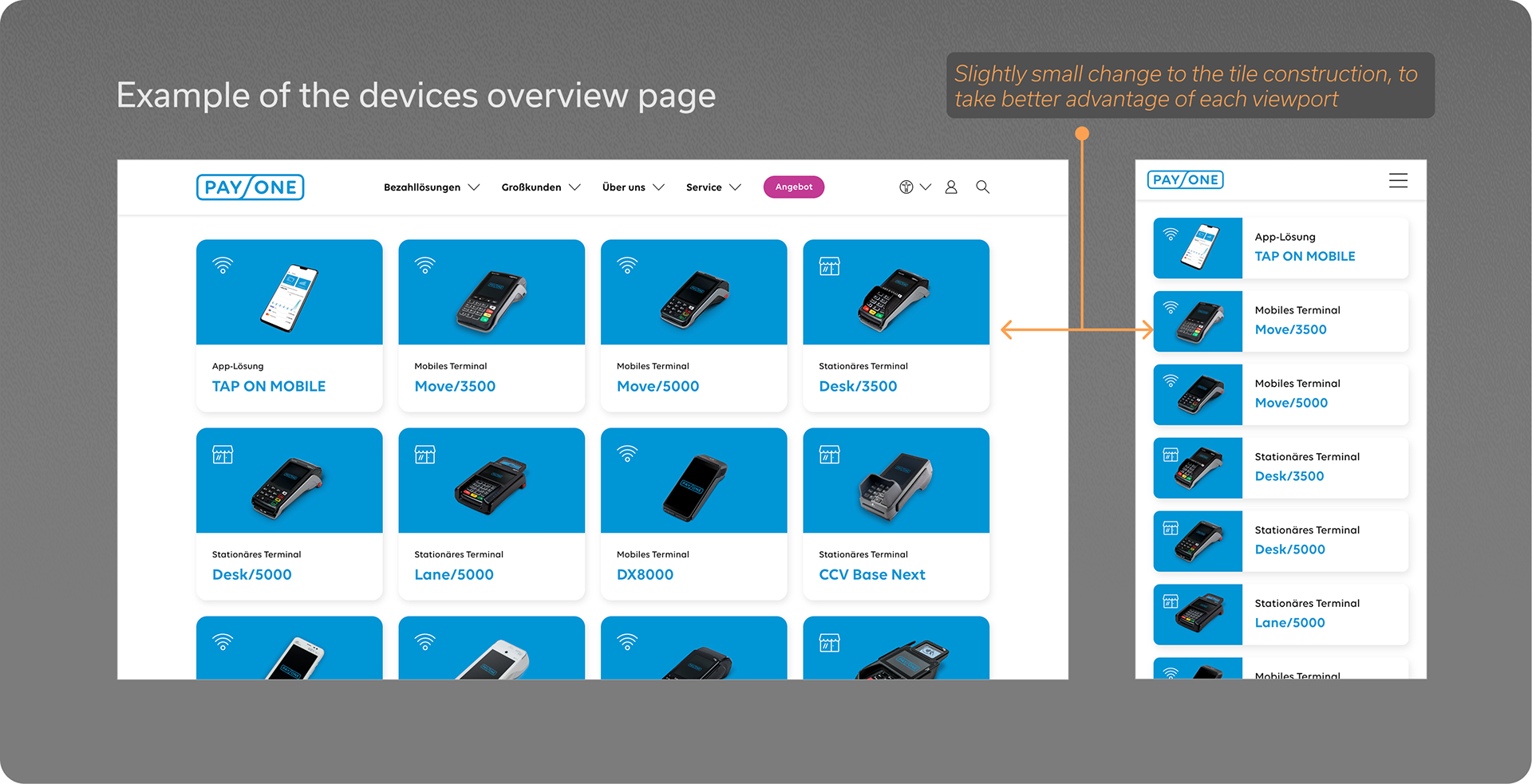
Task: Click store icon on Lane/5000 desktop tile
Action: [x=425, y=455]
